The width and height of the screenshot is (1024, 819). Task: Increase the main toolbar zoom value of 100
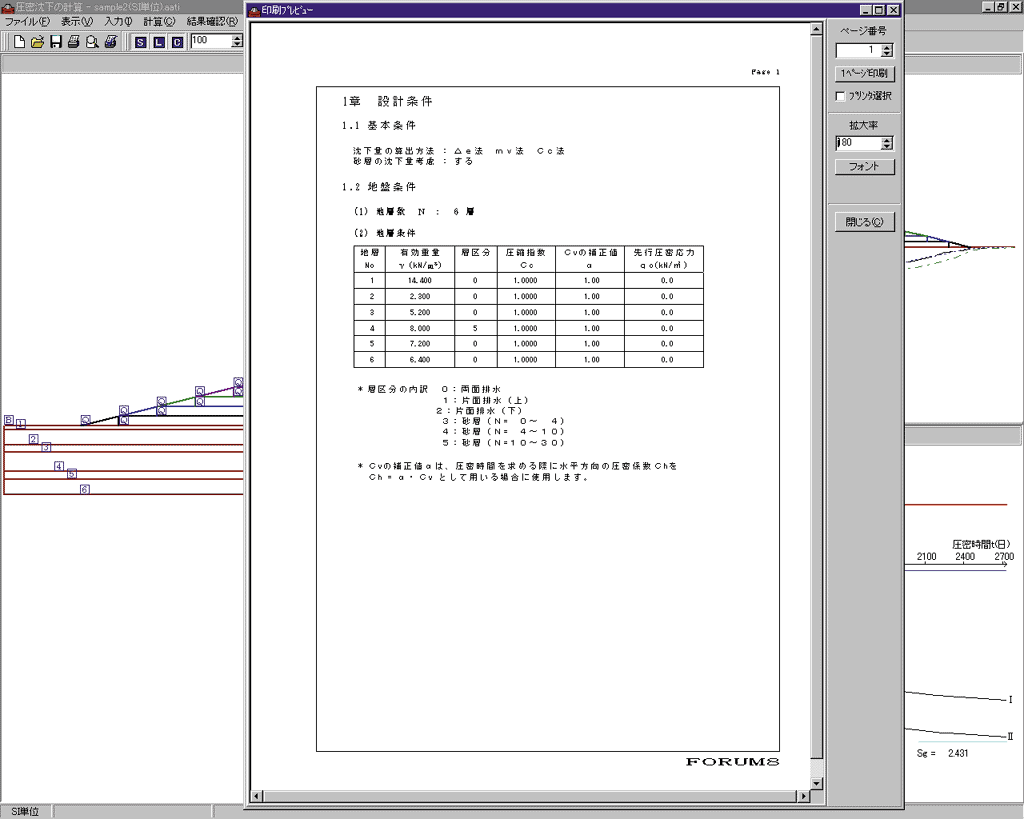coord(237,37)
